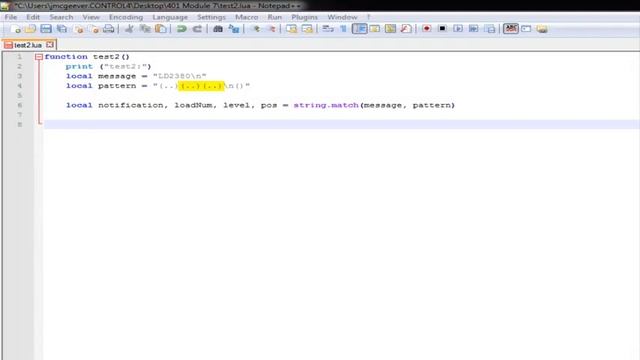Click Run macro multiple times icon
The image size is (640, 360).
473,29
